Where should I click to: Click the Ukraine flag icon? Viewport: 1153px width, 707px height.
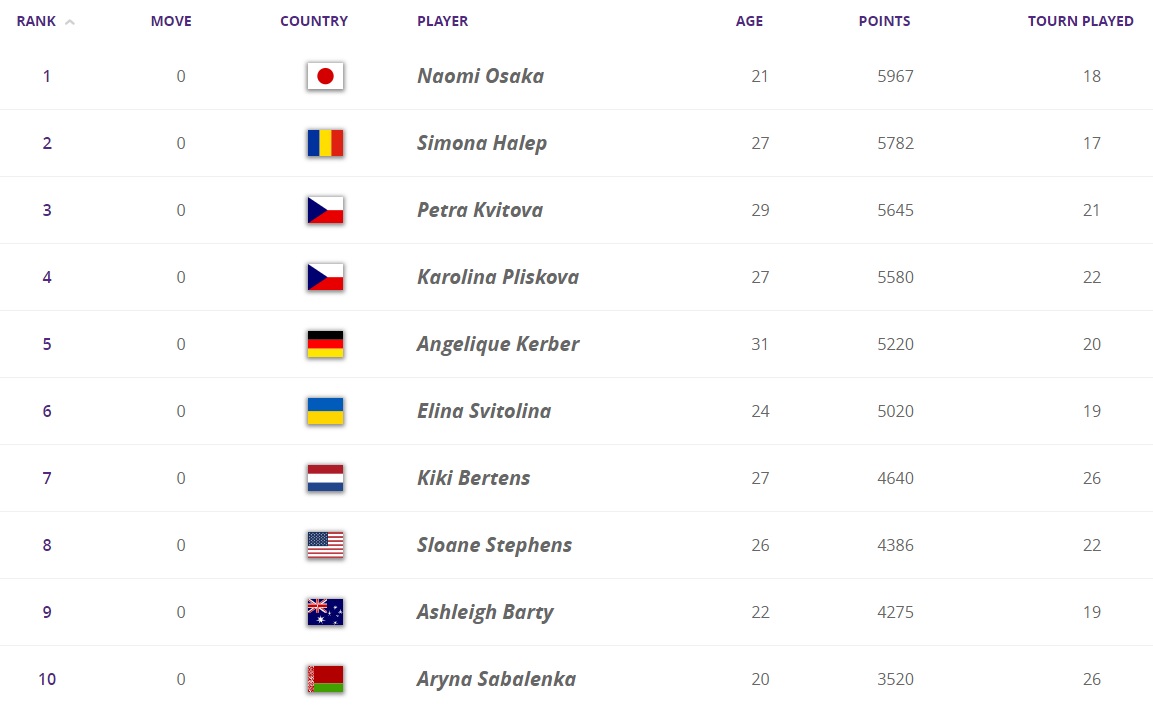pos(325,411)
